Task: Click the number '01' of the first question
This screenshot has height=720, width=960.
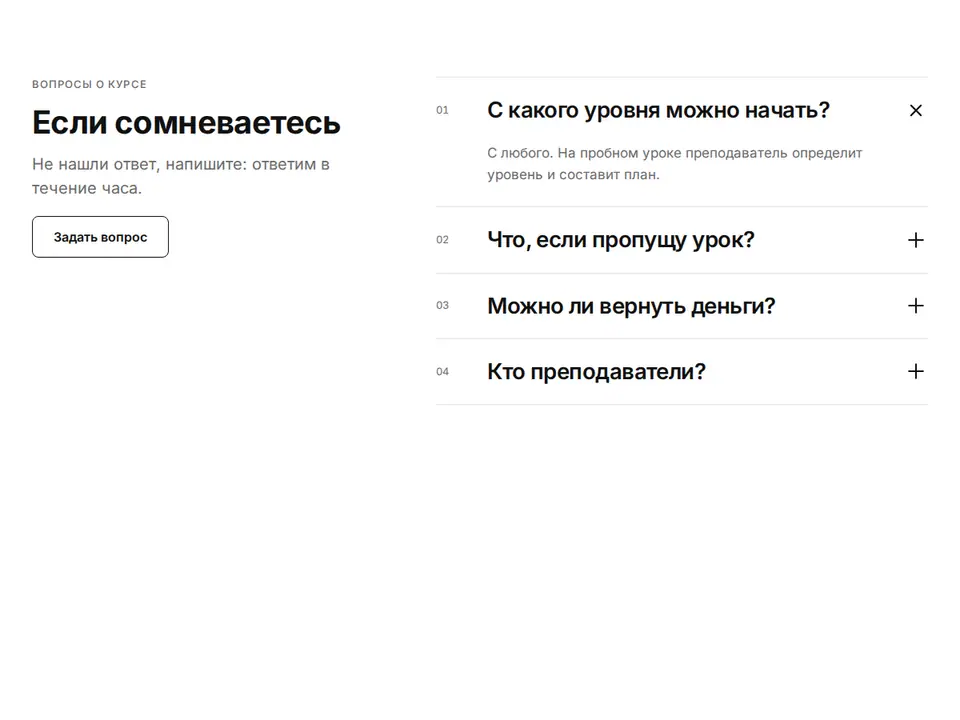Action: tap(442, 110)
